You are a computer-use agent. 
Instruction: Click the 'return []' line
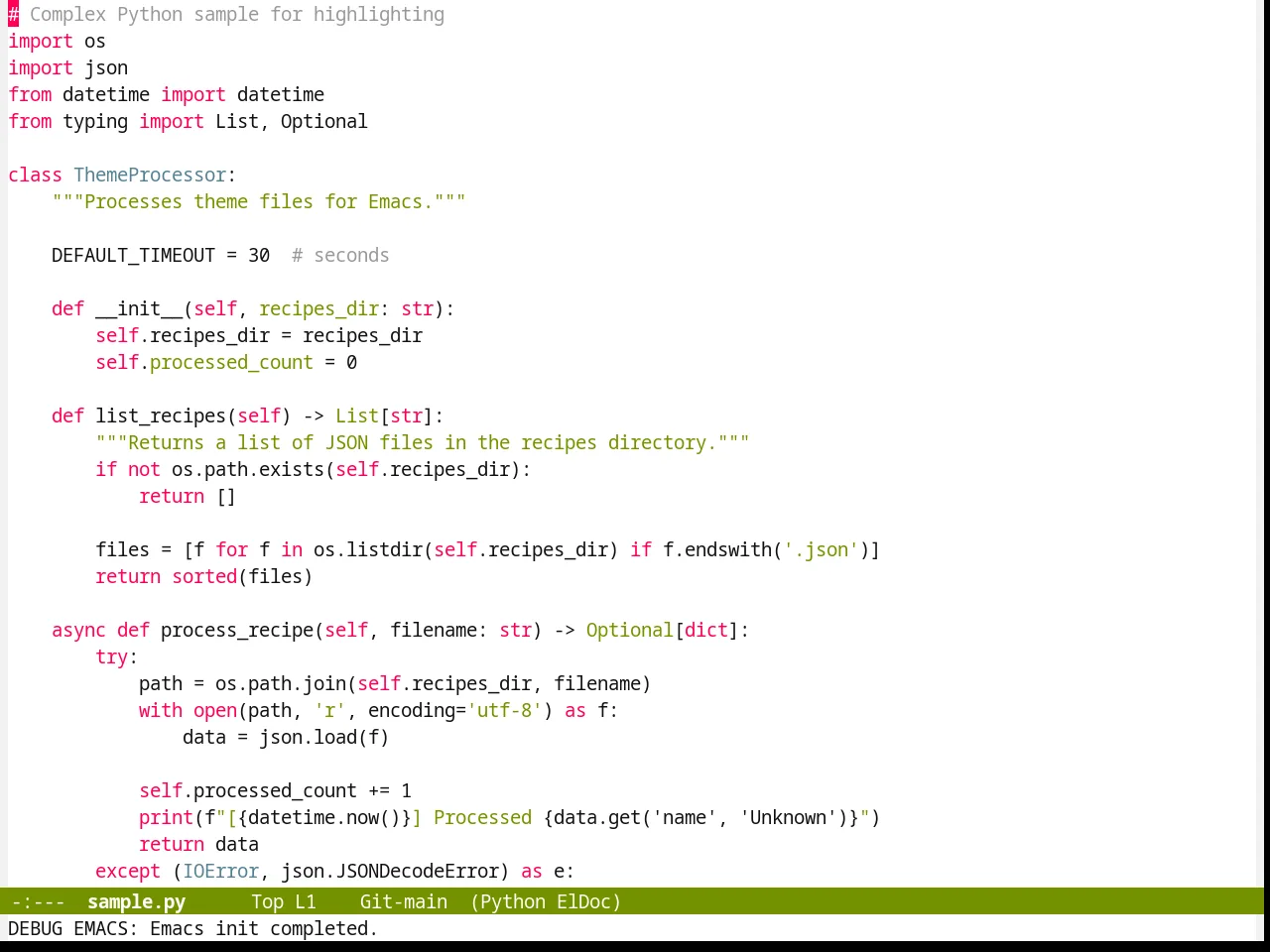pos(188,496)
